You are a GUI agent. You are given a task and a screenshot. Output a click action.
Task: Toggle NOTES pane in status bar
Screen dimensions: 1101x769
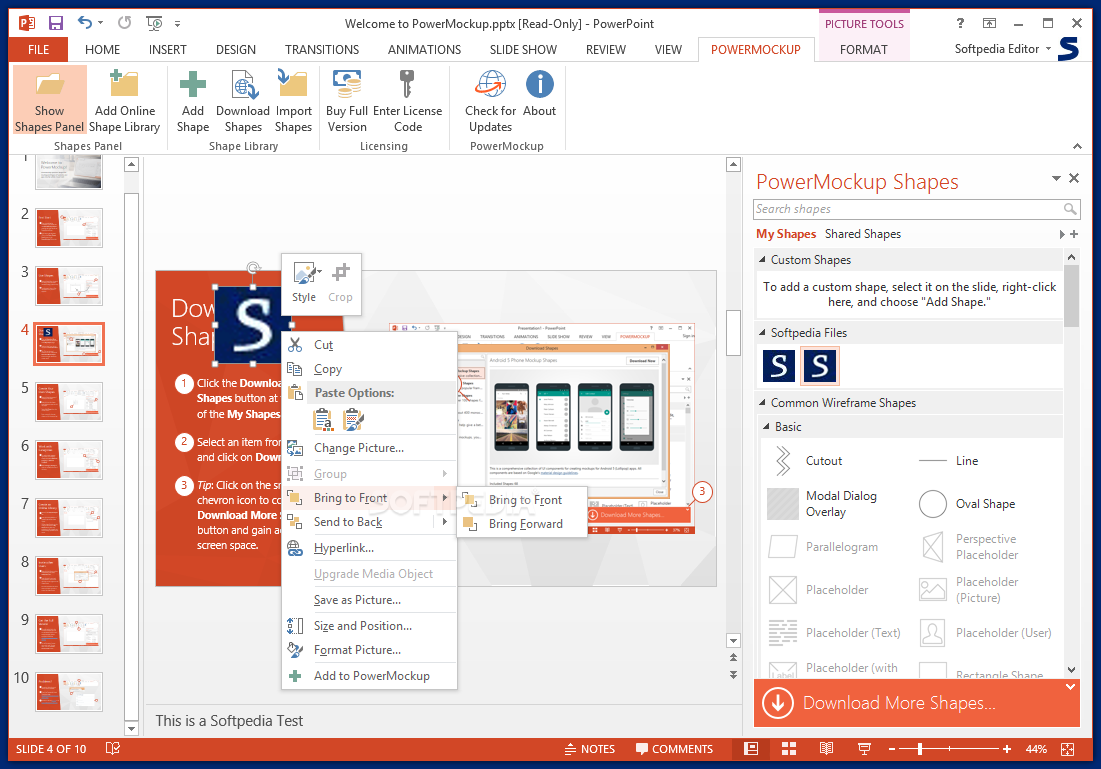(x=590, y=749)
